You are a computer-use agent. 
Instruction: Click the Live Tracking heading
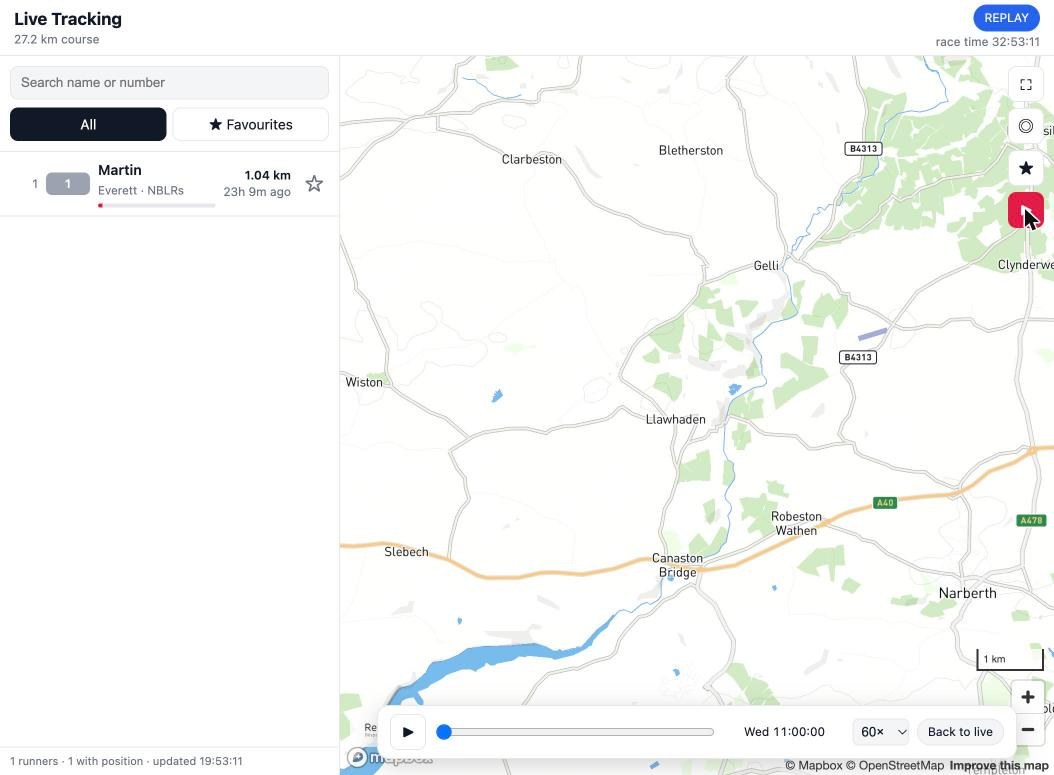click(68, 19)
